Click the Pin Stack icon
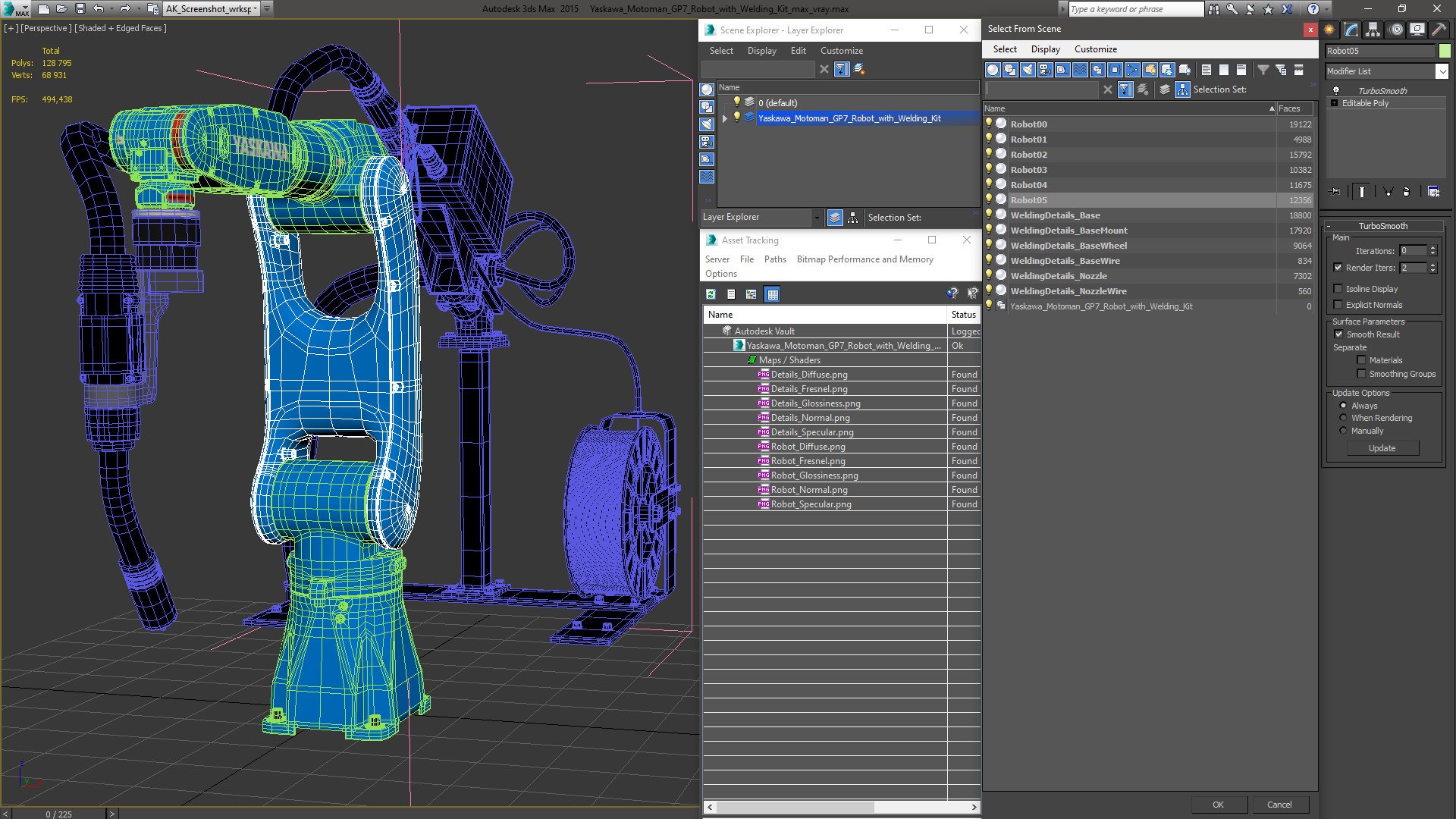The height and width of the screenshot is (819, 1456). (x=1335, y=192)
